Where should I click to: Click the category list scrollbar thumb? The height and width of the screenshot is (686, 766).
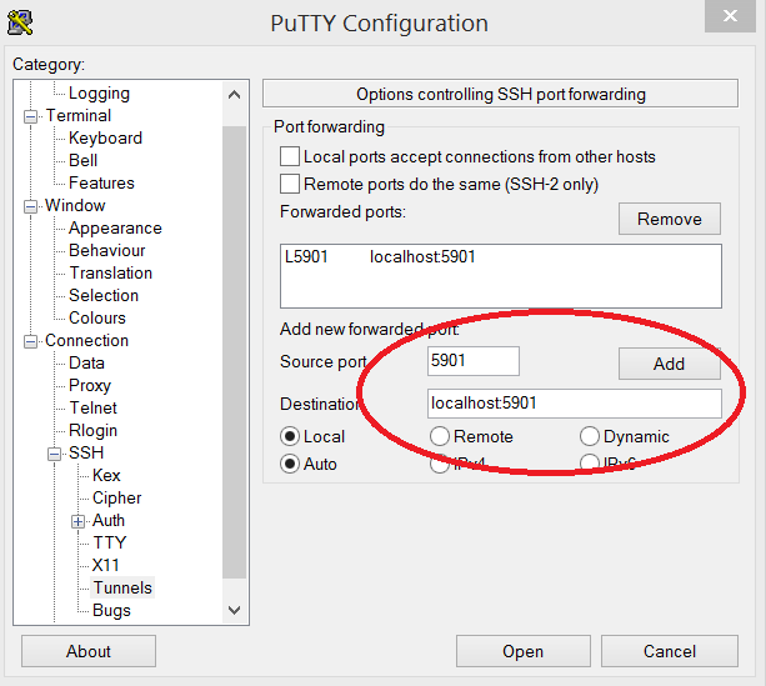coord(234,352)
